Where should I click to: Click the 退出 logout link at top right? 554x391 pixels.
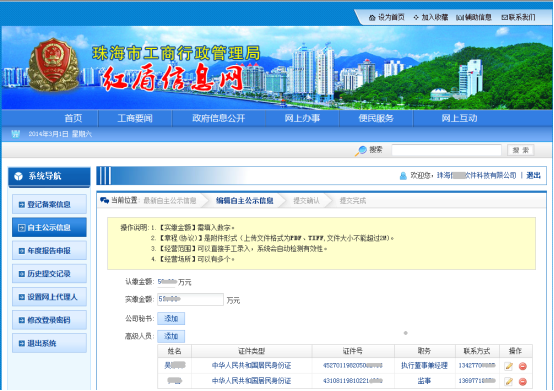click(534, 175)
